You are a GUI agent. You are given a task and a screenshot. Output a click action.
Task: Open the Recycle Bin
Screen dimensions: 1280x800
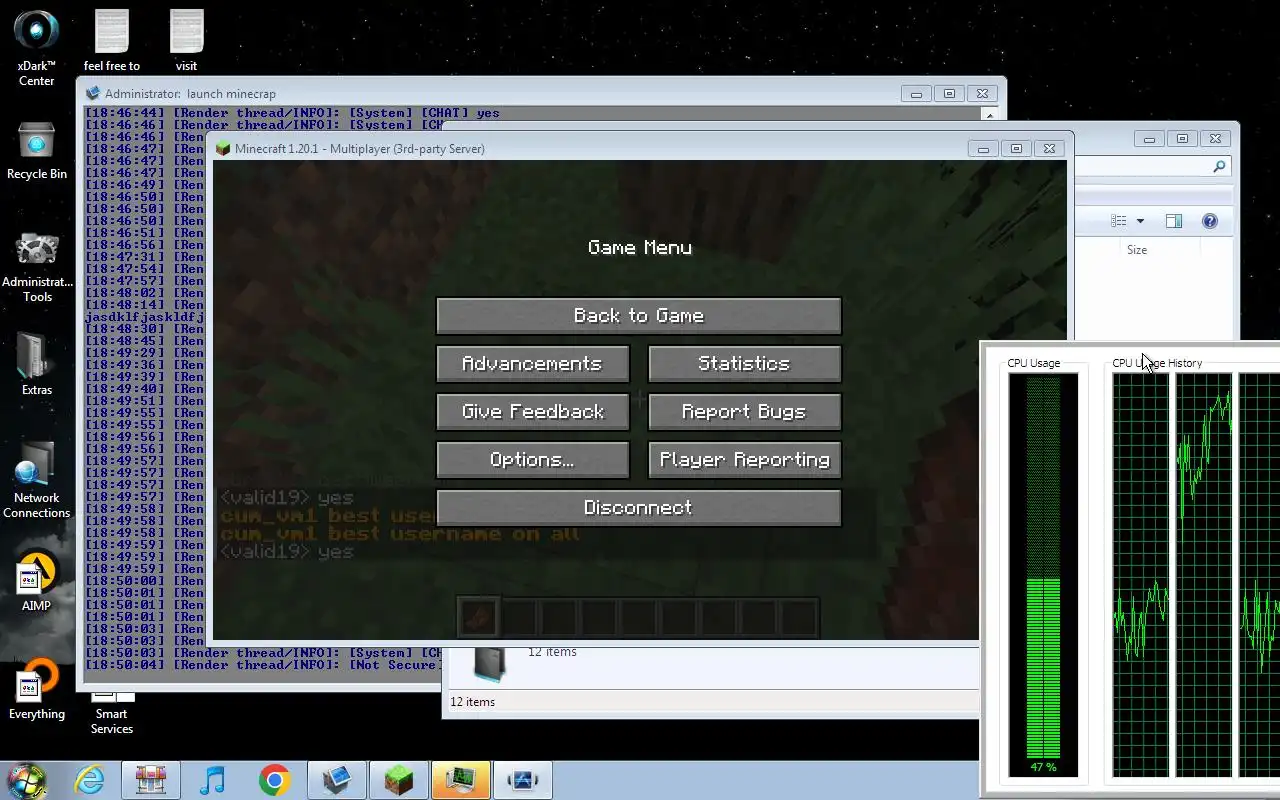tap(36, 152)
